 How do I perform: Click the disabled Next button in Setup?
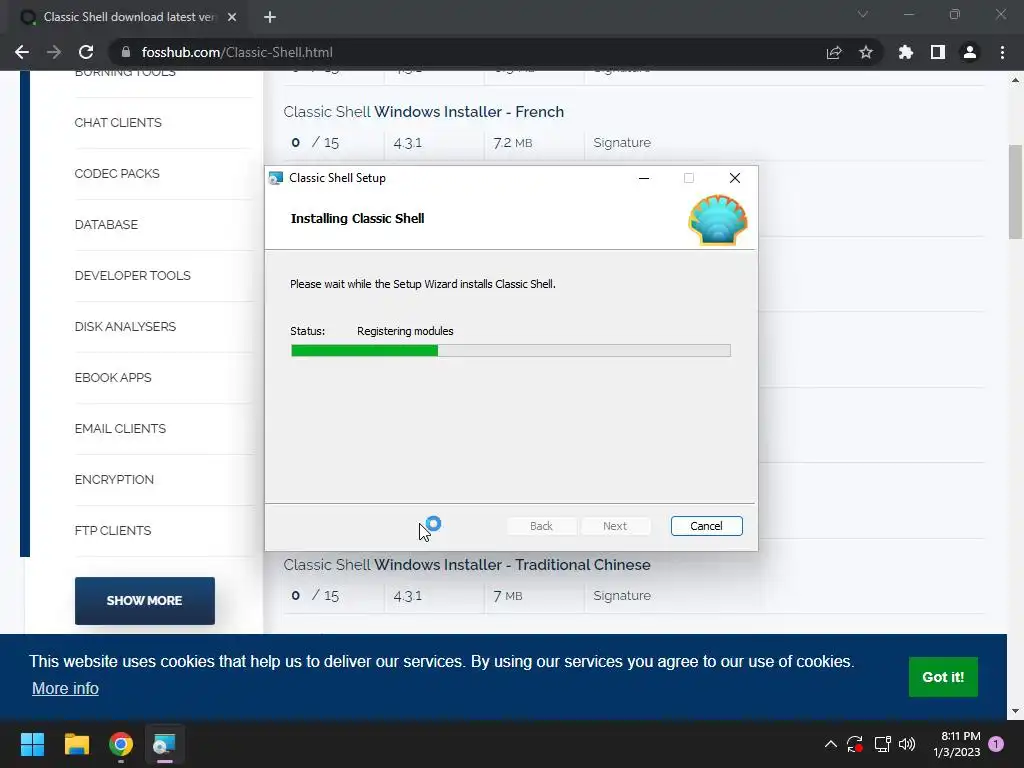pyautogui.click(x=615, y=526)
